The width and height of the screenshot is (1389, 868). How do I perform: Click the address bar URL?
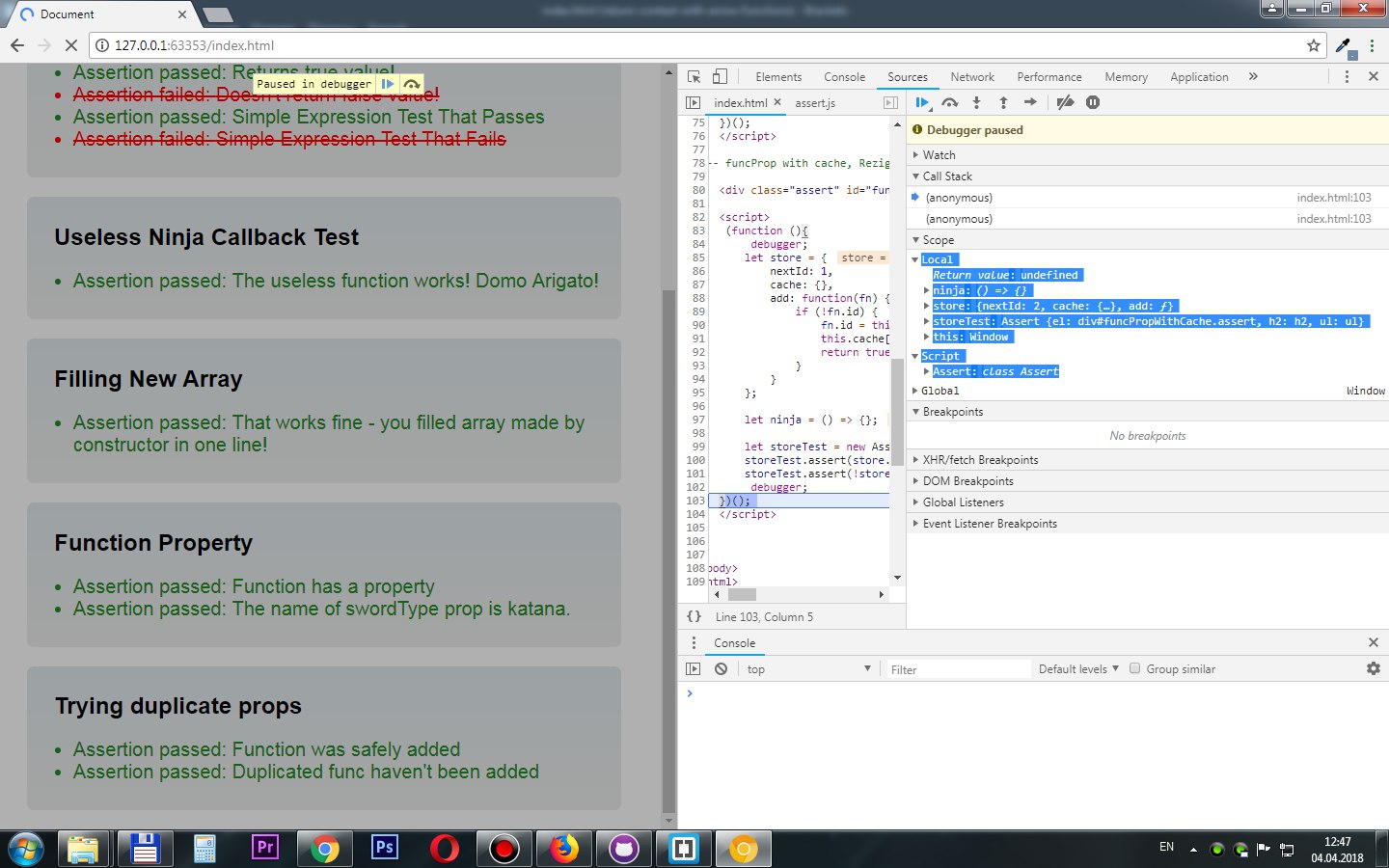click(194, 45)
